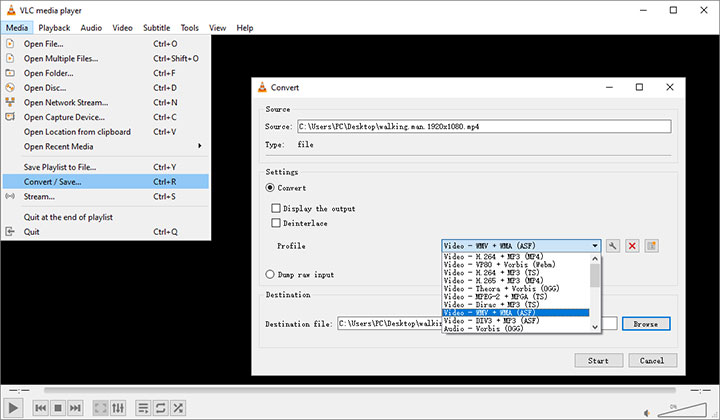Click the Open File menu icon

pyautogui.click(x=10, y=44)
